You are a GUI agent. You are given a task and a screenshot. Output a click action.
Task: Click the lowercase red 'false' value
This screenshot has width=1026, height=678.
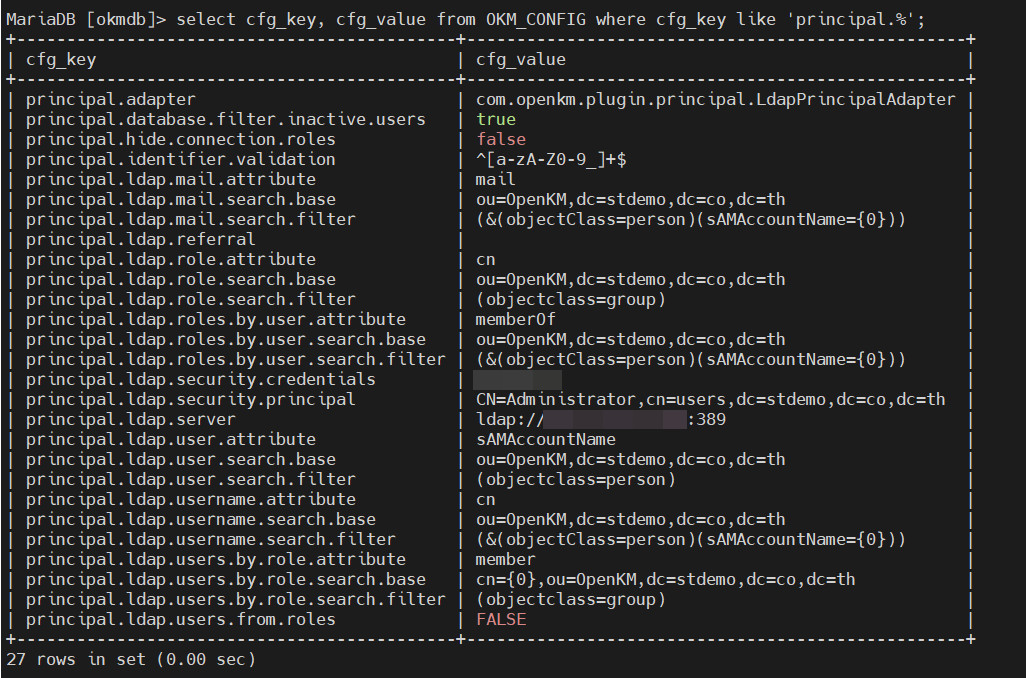click(501, 139)
